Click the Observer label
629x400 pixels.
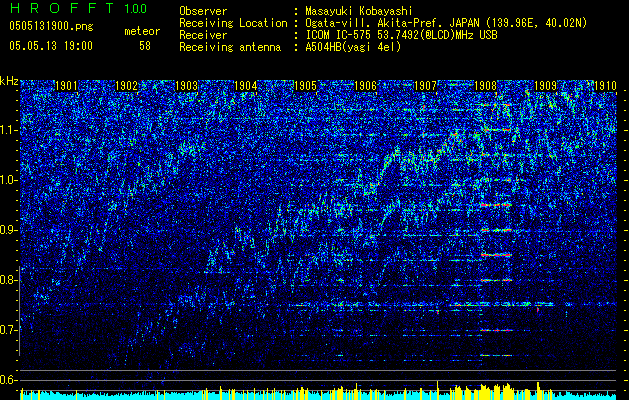tap(203, 11)
